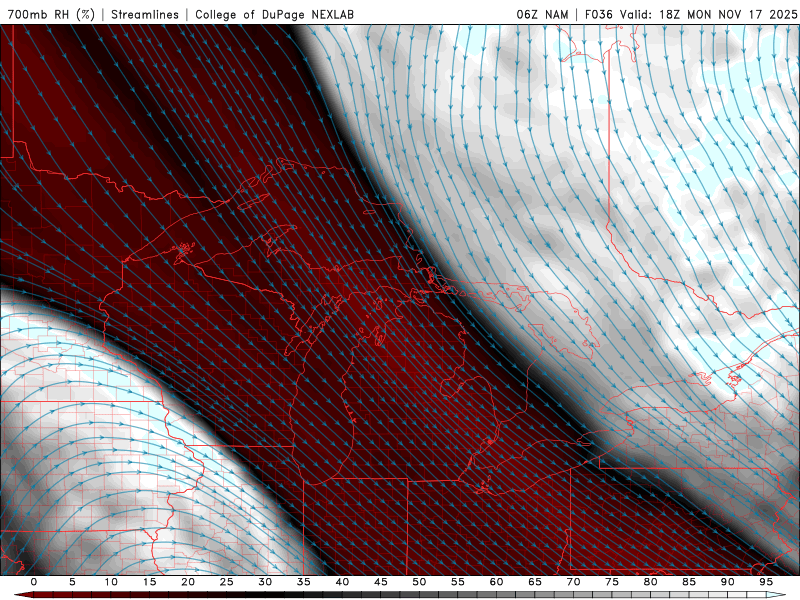Click the color scale label "10"
Image resolution: width=800 pixels, height=600 pixels.
click(111, 582)
